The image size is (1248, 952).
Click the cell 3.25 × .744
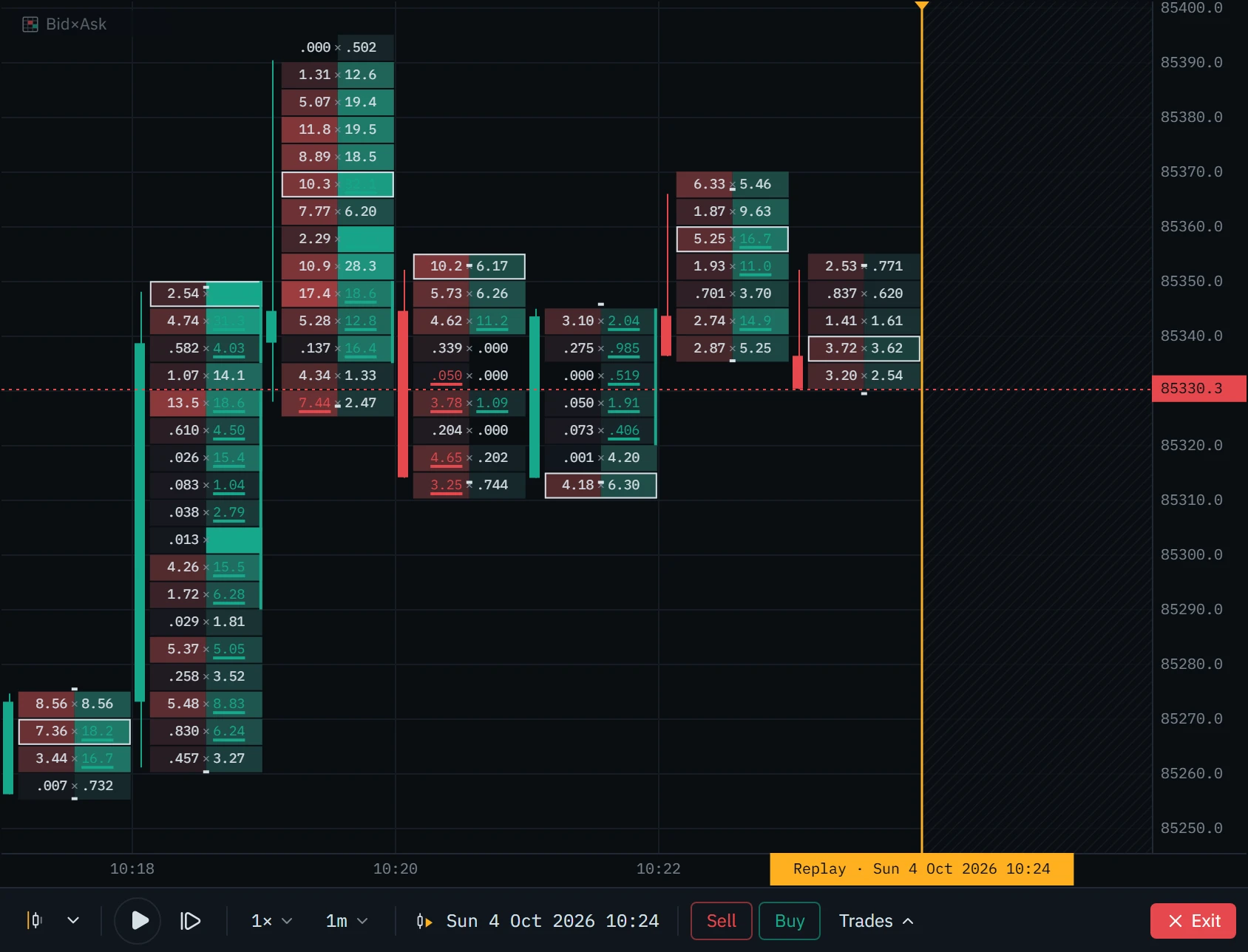tap(469, 485)
